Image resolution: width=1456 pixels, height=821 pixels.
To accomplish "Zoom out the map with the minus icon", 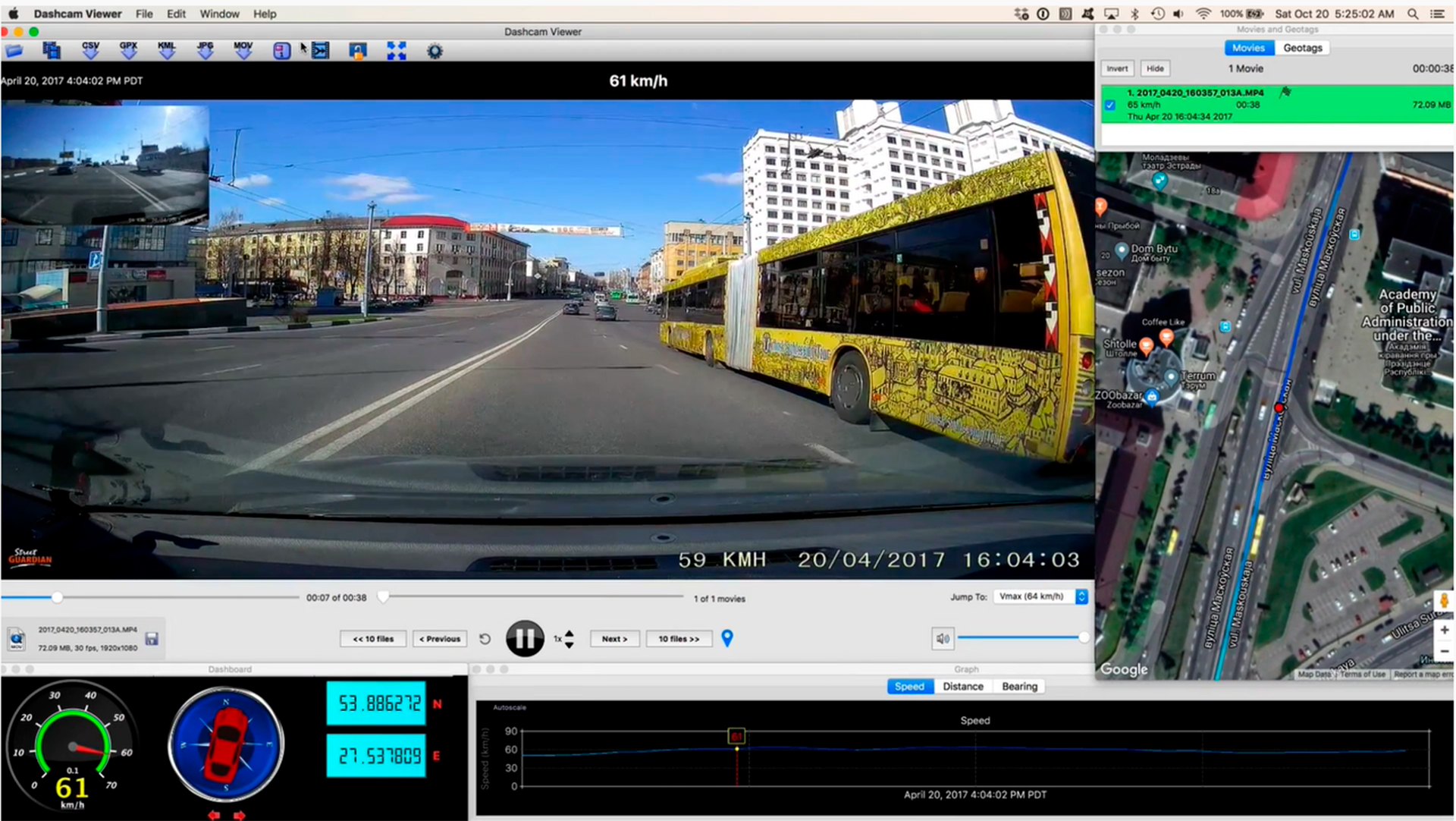I will [x=1444, y=651].
